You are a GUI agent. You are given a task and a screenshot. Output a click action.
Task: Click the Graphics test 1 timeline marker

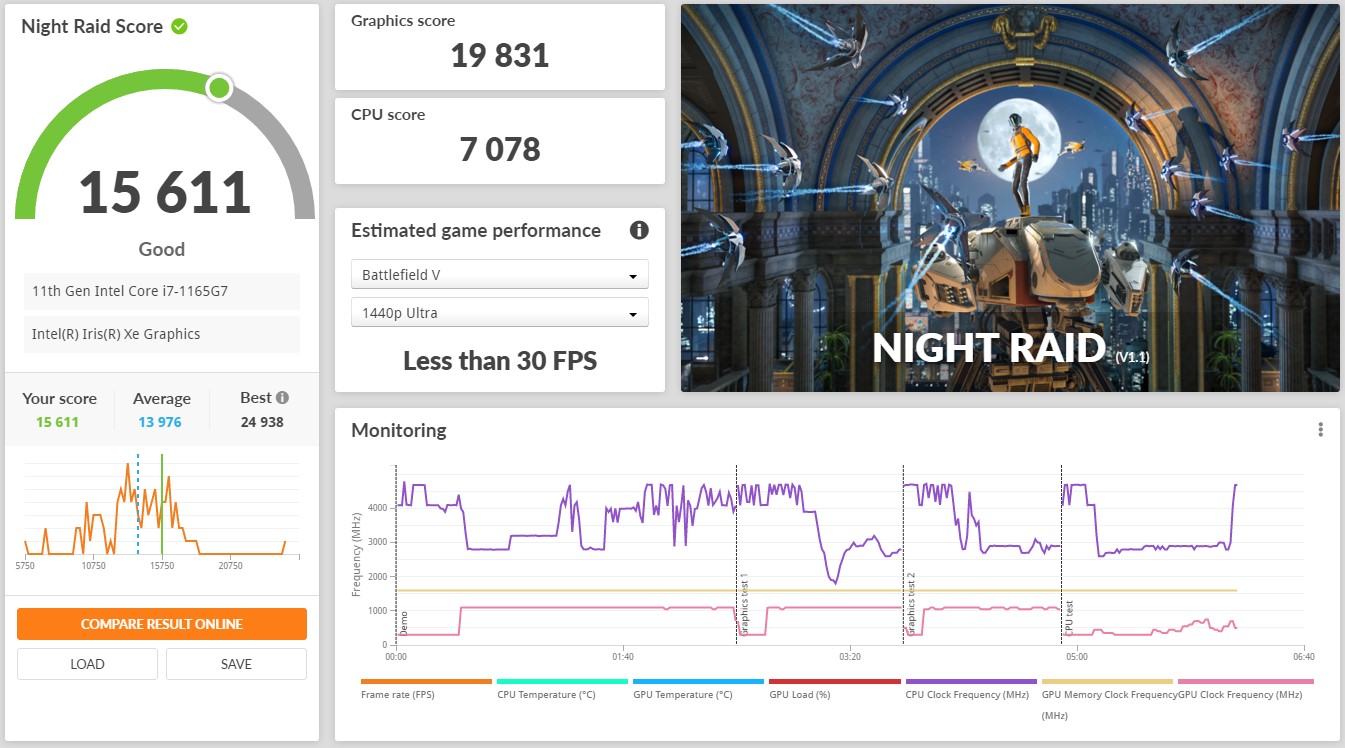743,605
